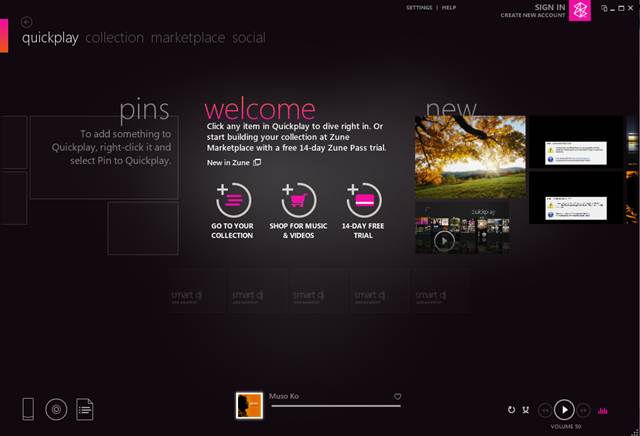Click the Shop For Music & Videos cart icon
The image size is (640, 436).
point(298,200)
